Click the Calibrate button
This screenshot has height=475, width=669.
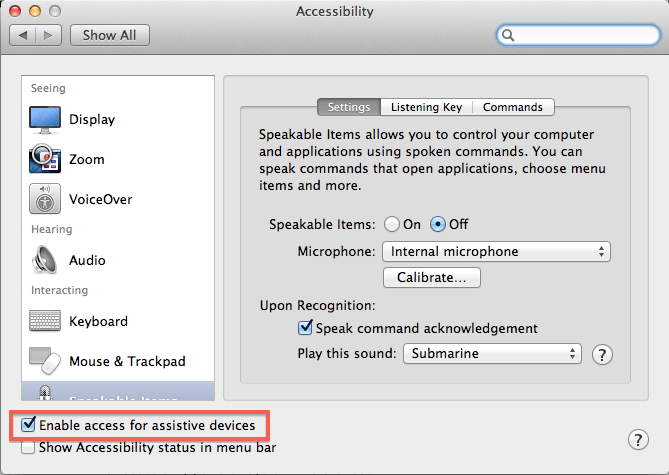432,277
